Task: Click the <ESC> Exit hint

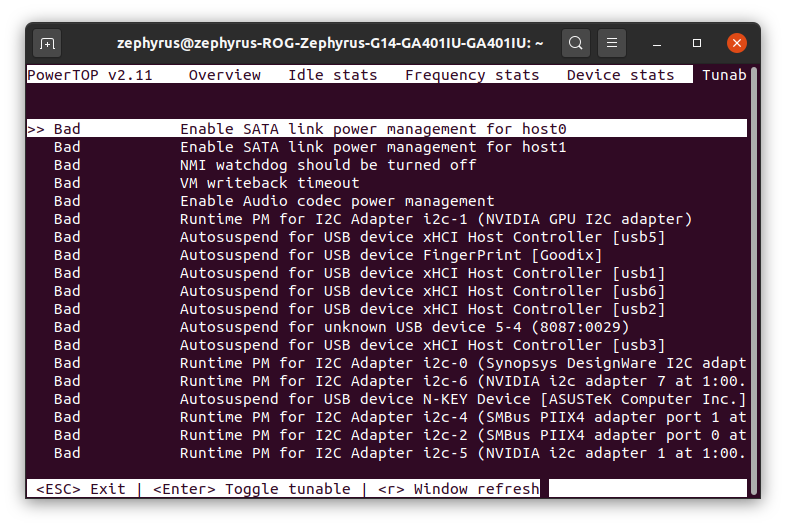Action: point(81,489)
